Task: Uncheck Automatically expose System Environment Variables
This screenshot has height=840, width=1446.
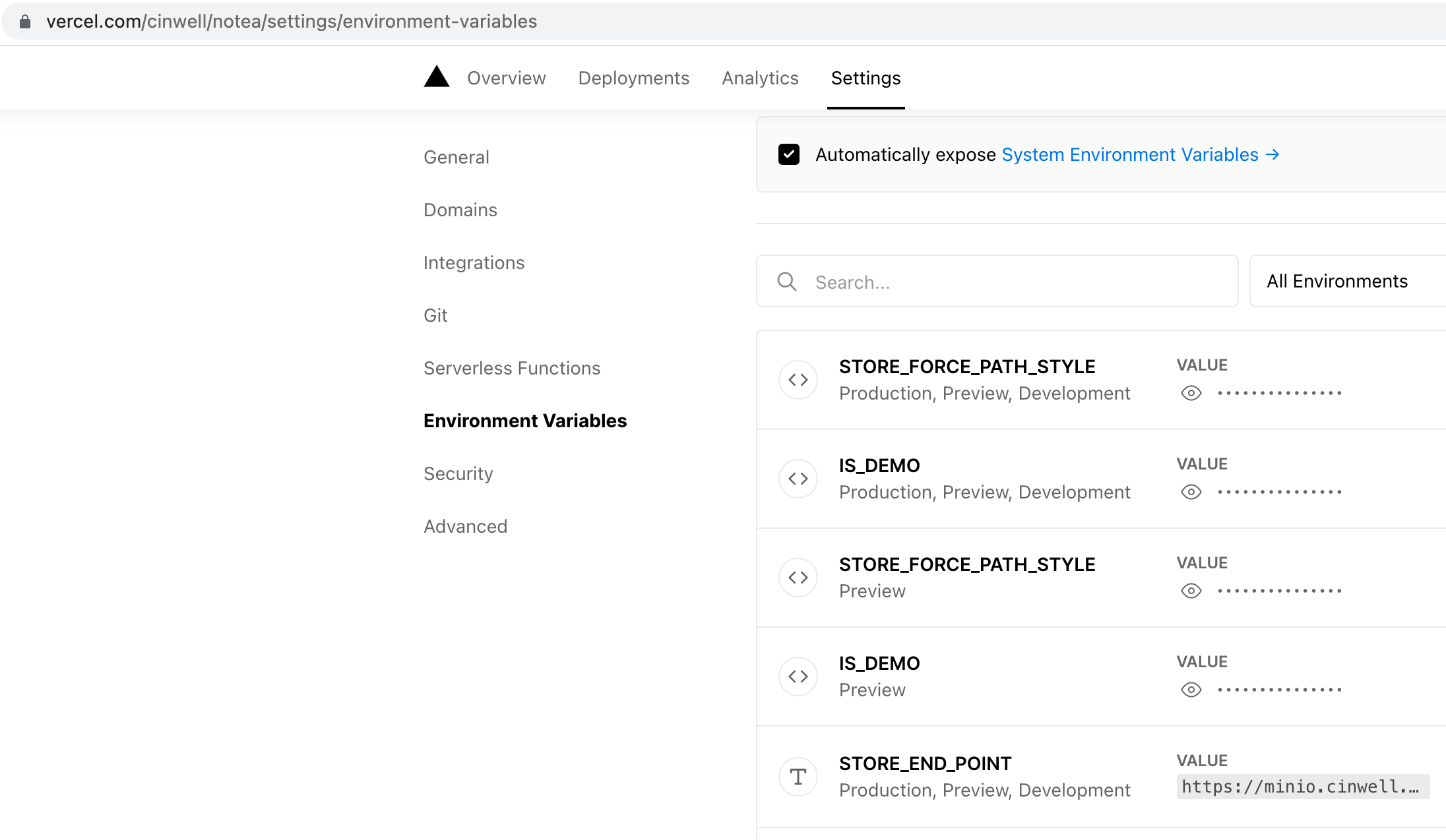Action: [x=788, y=154]
